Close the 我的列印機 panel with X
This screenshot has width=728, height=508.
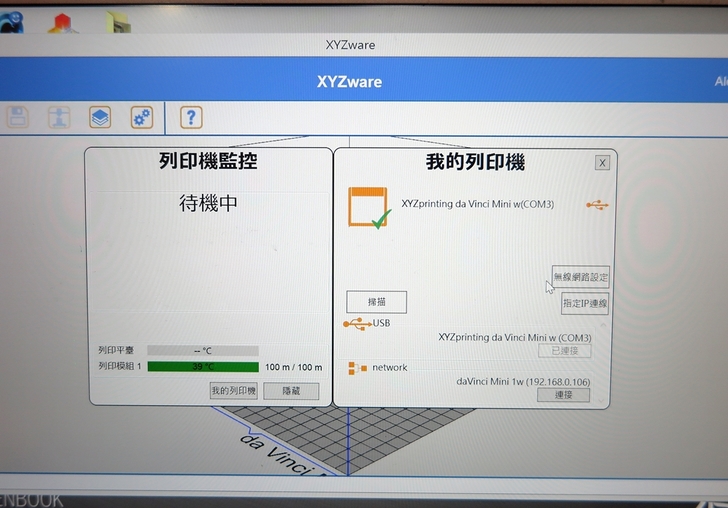tap(602, 163)
